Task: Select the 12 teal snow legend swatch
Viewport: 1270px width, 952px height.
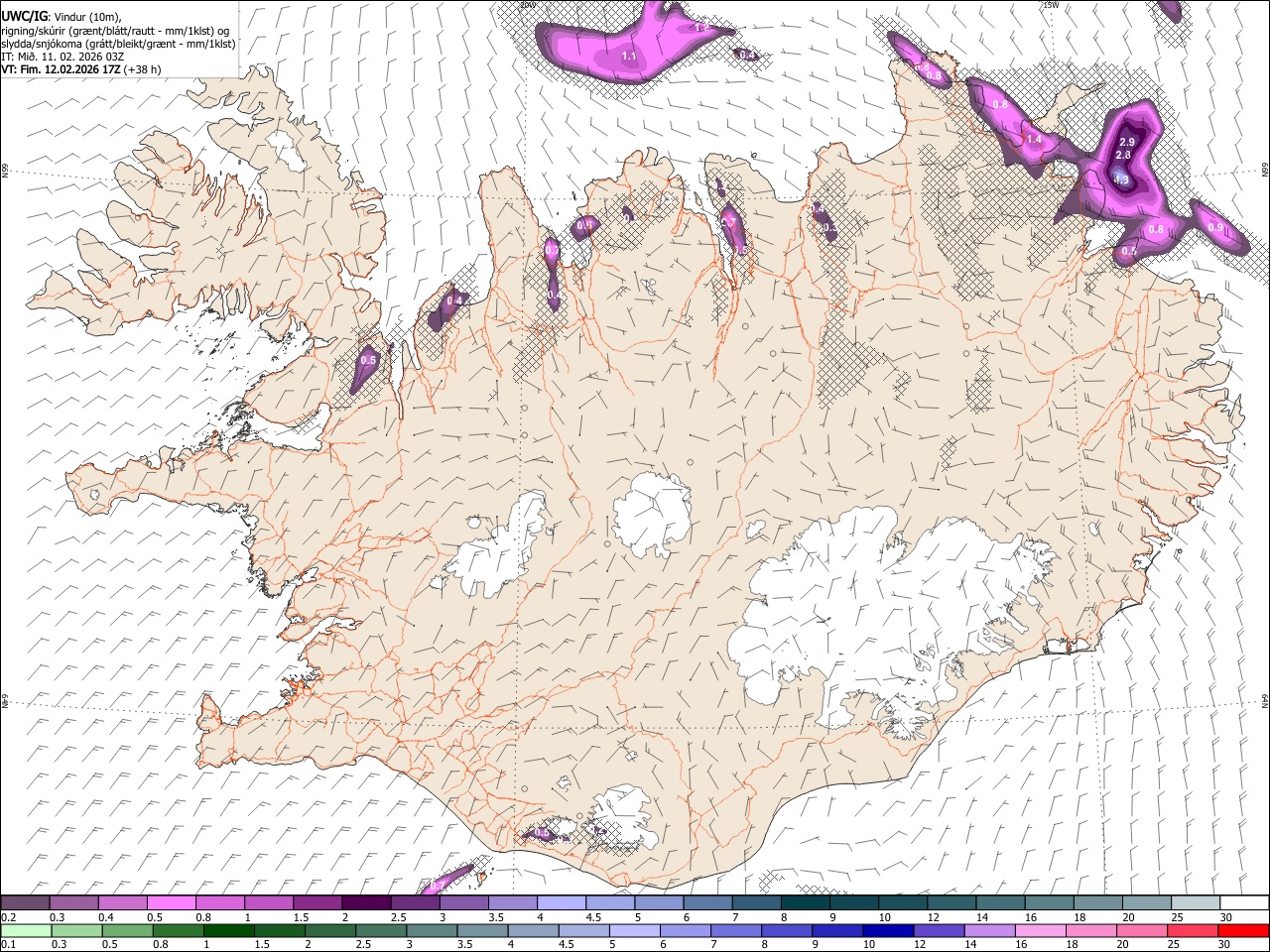Action: click(950, 903)
